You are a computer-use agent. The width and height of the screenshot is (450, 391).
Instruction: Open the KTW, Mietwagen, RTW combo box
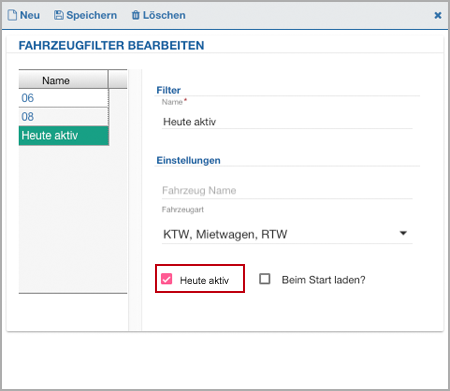pyautogui.click(x=287, y=234)
